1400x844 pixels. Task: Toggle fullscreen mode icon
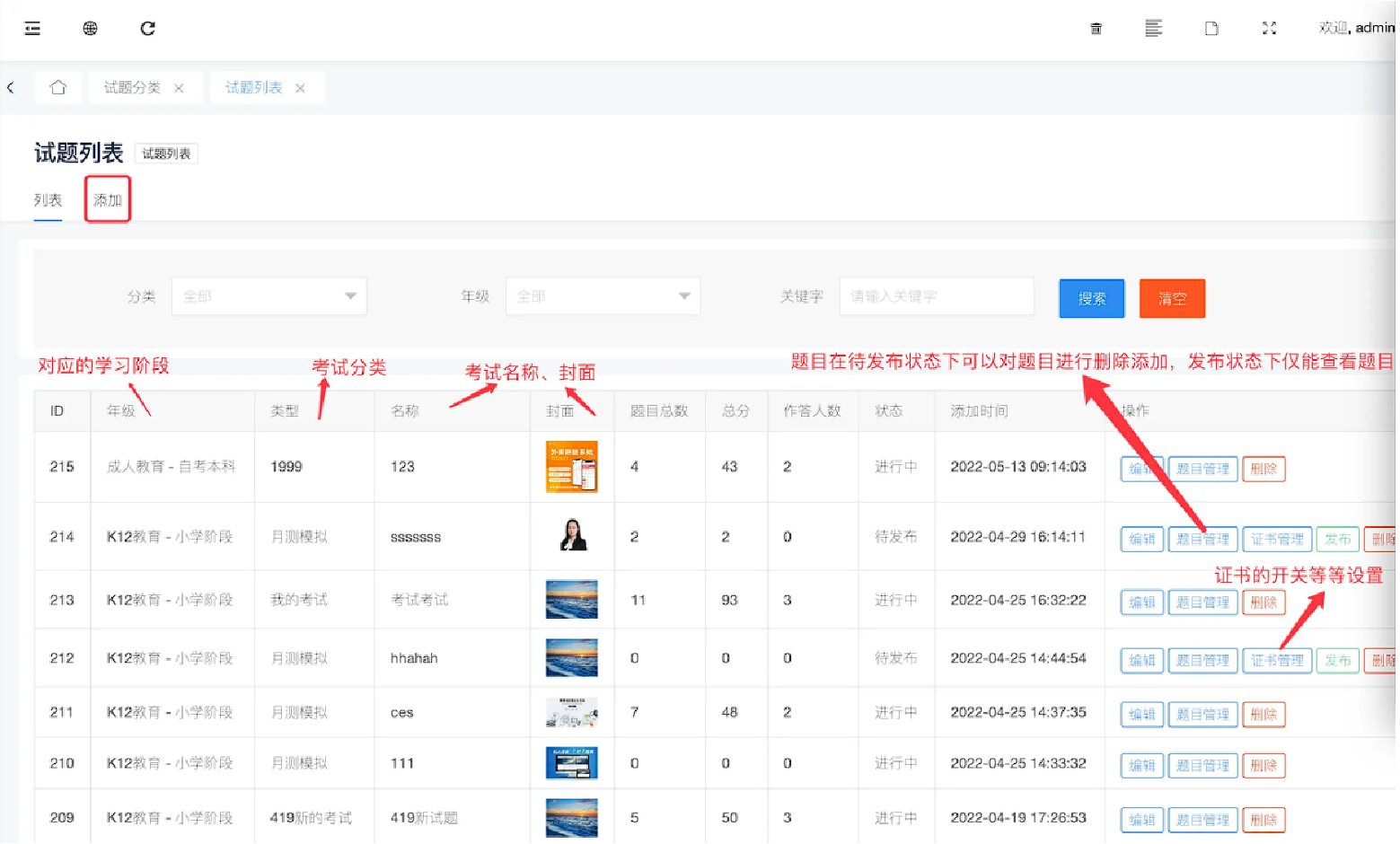click(1269, 29)
